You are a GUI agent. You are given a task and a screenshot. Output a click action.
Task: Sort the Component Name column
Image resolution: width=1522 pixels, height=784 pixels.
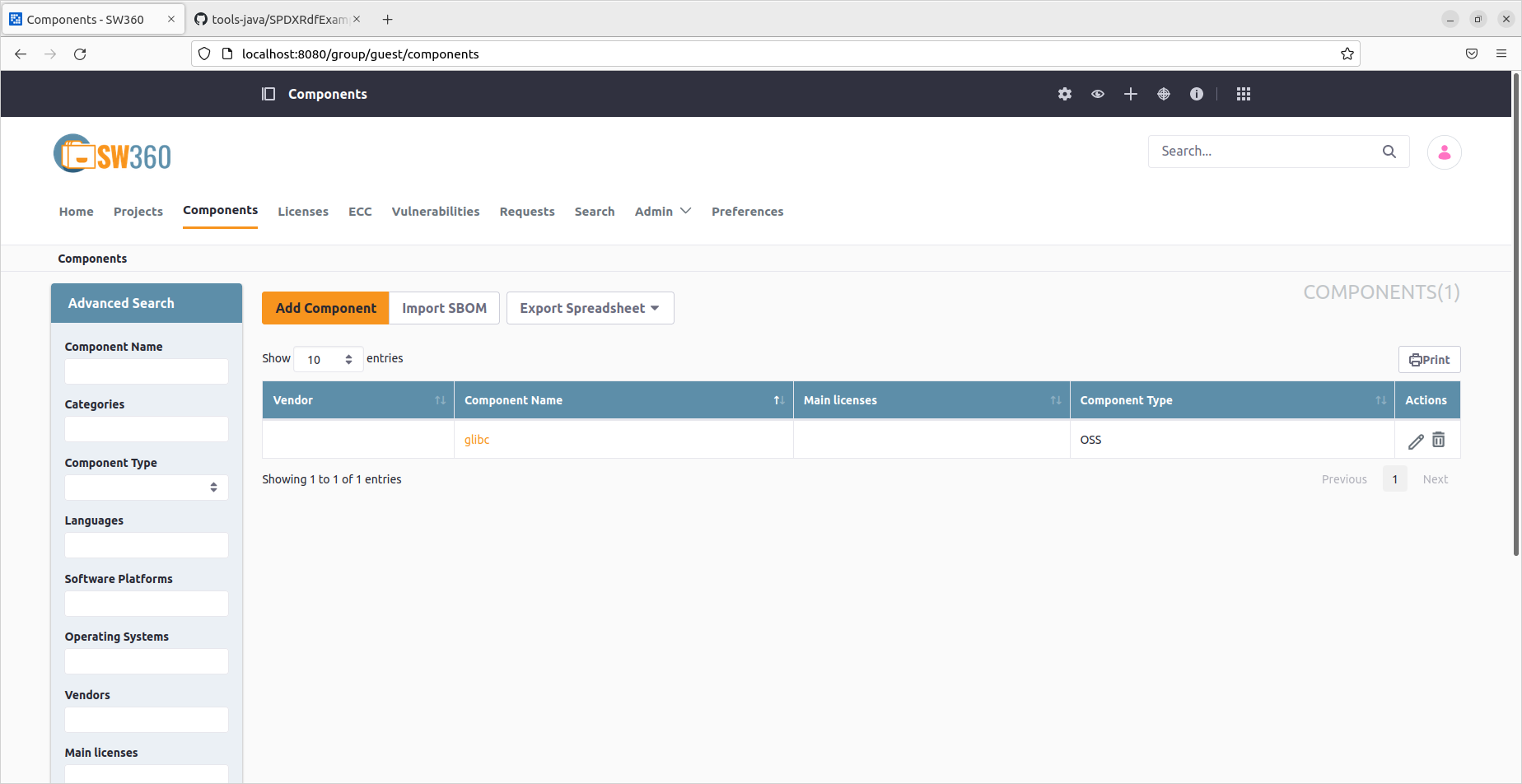(x=777, y=400)
